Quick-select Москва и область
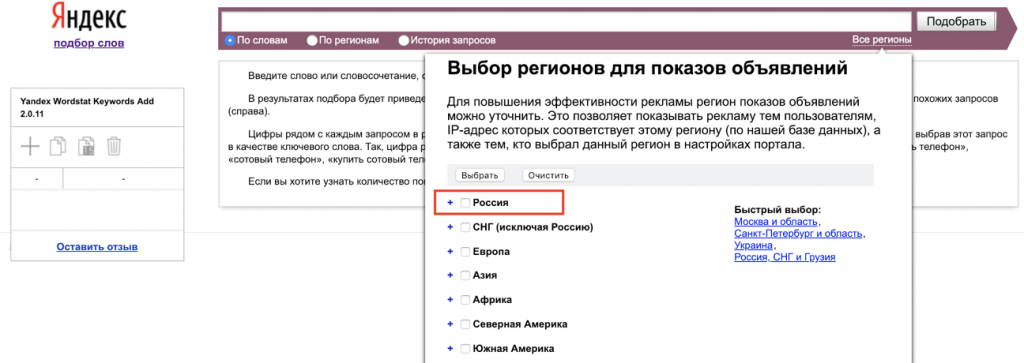 pyautogui.click(x=775, y=222)
